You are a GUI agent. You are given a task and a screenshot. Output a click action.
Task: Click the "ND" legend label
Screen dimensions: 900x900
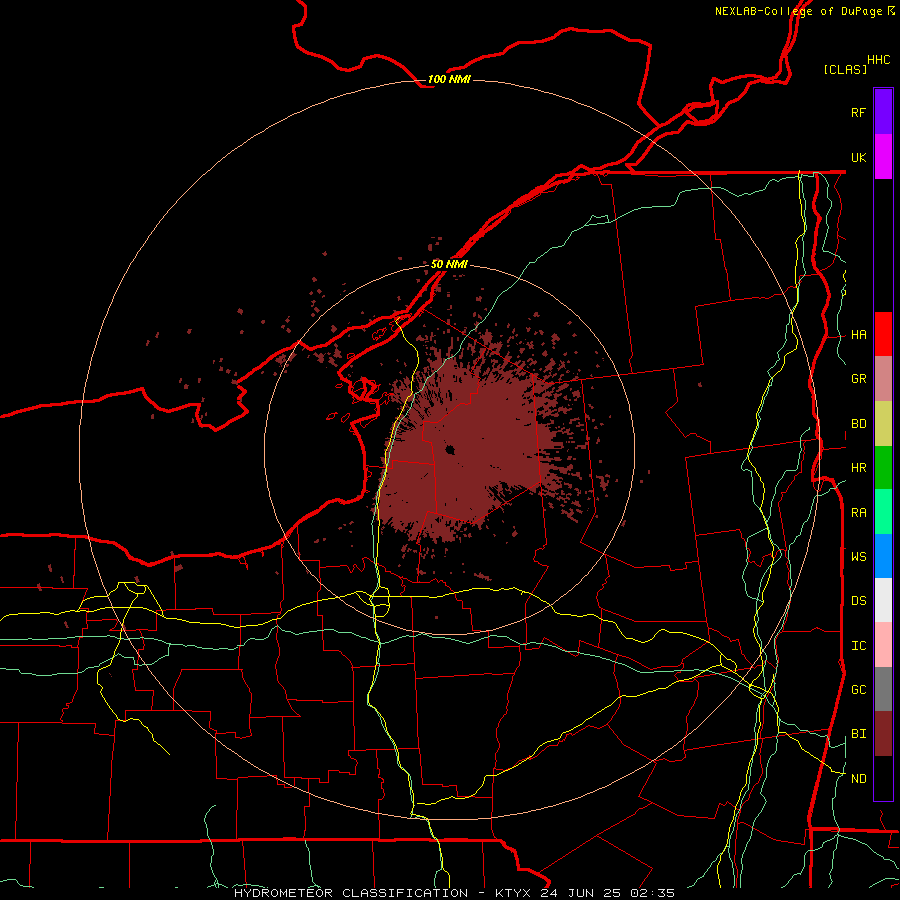(x=858, y=779)
